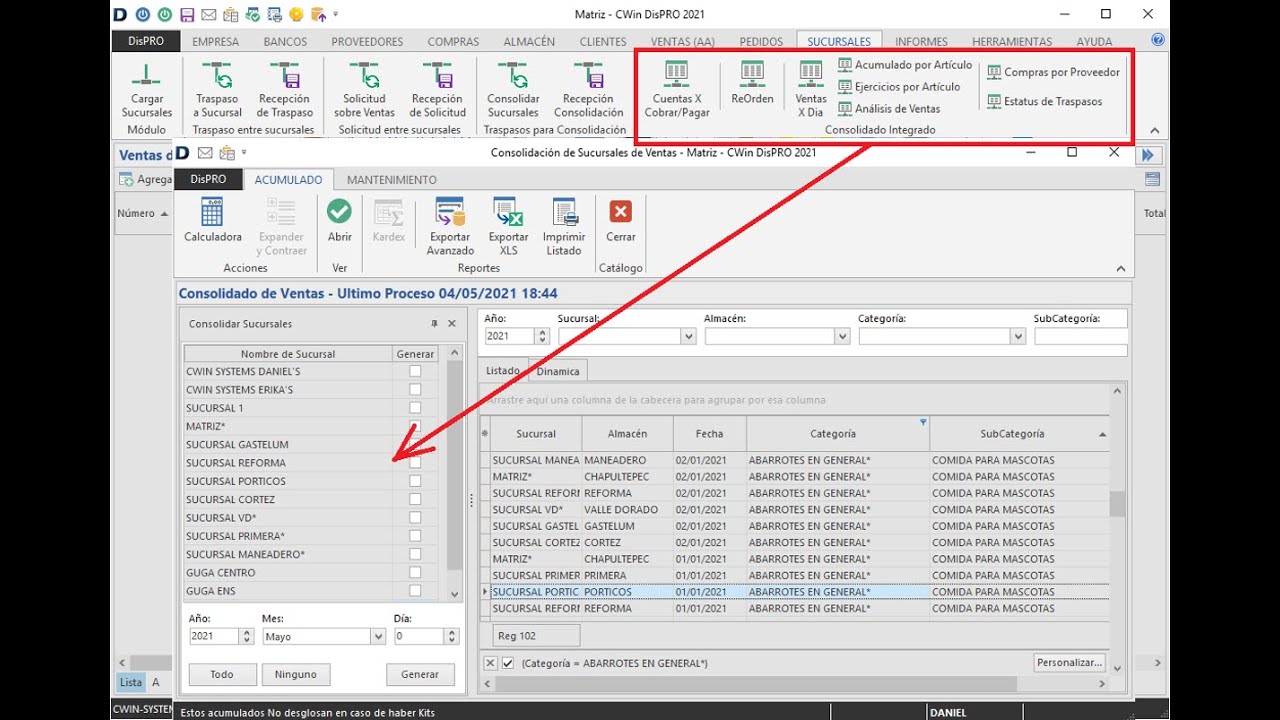Check Generar box for SUCURSAL PRIMERA*
The height and width of the screenshot is (720, 1280).
(x=415, y=536)
